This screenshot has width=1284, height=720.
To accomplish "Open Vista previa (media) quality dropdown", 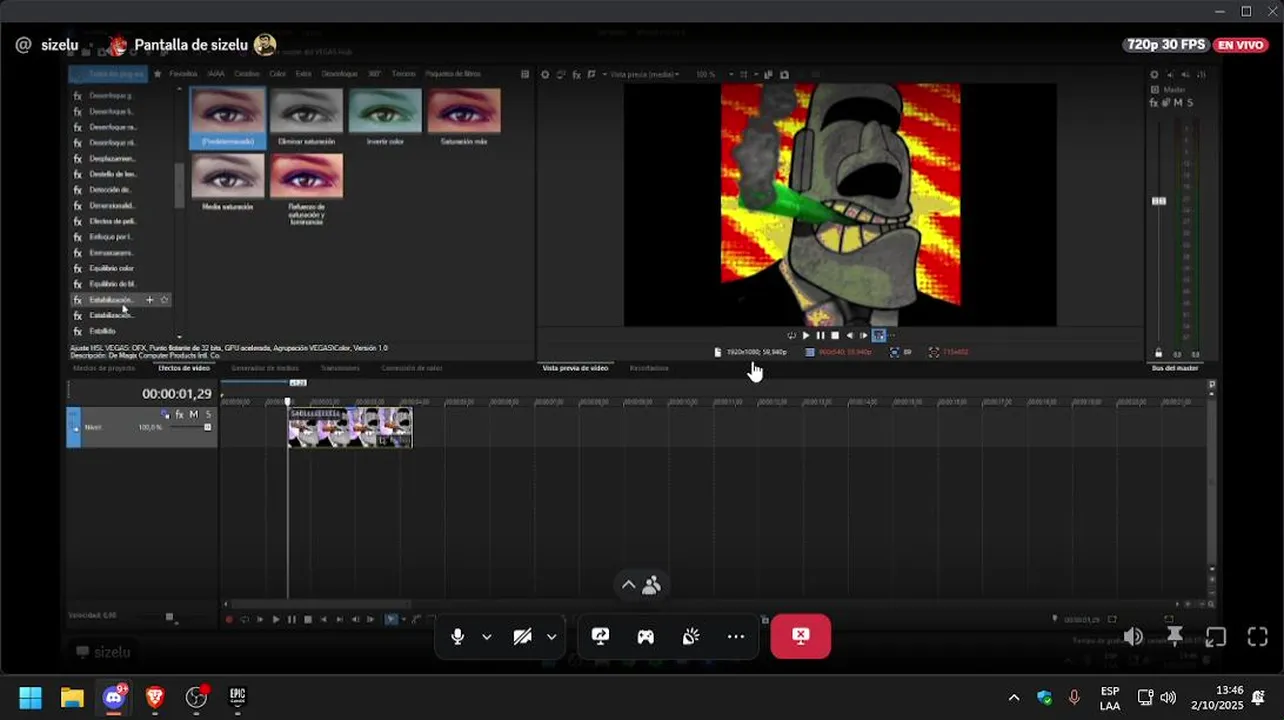I will [644, 75].
